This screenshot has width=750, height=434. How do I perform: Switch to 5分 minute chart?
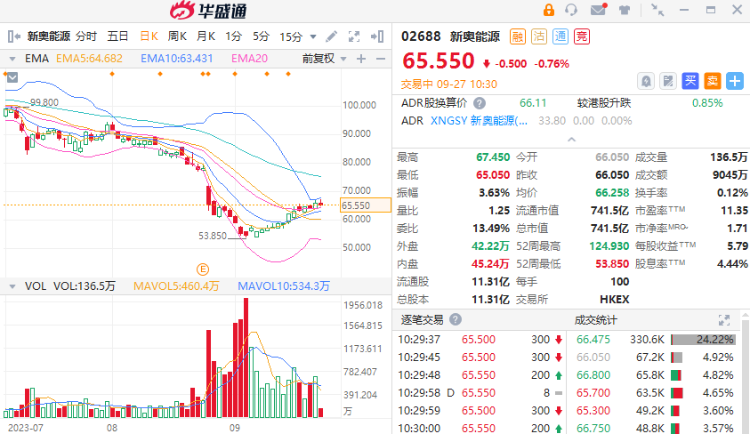(261, 36)
